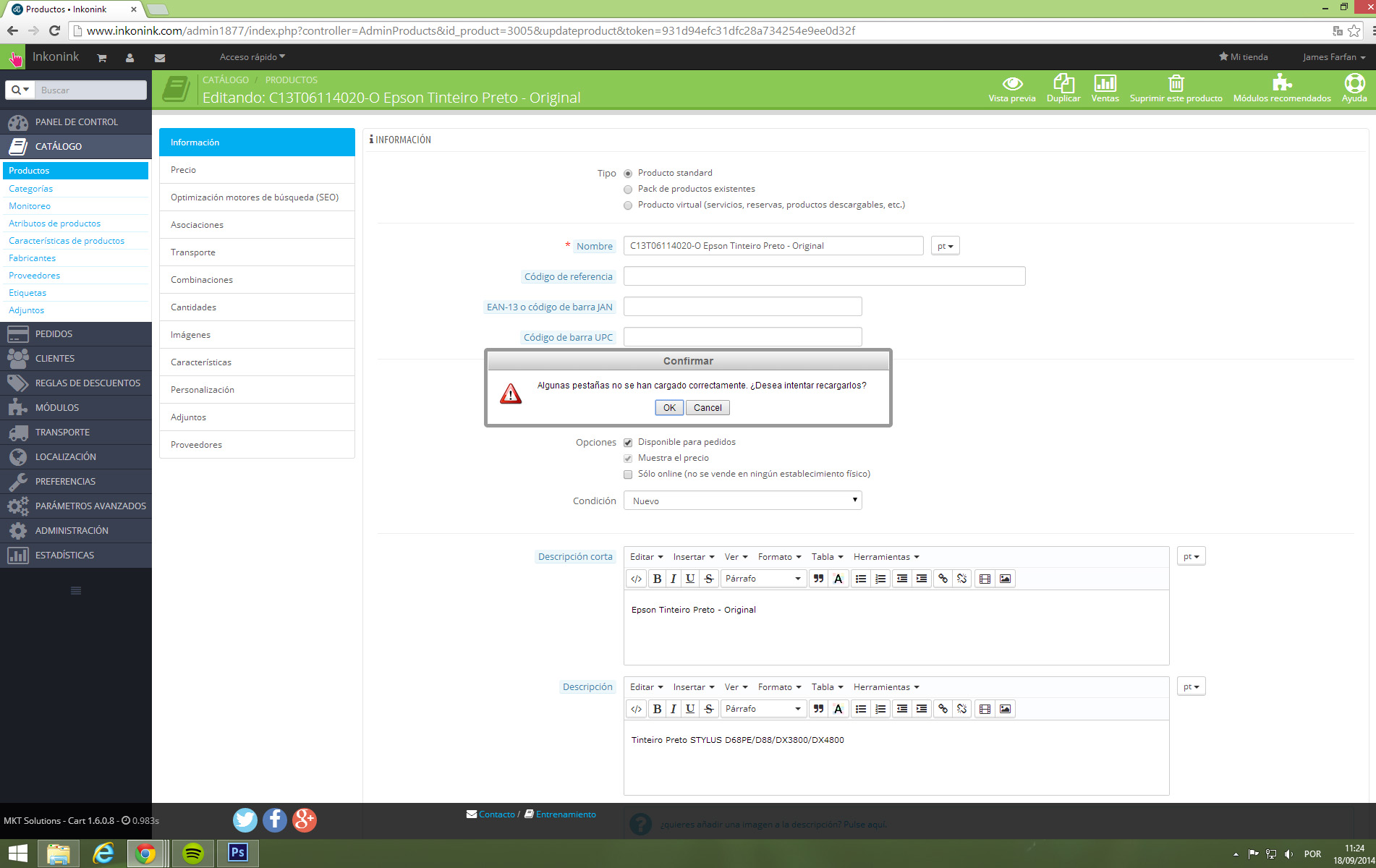Click the Contacto footer link
This screenshot has width=1376, height=868.
(x=497, y=814)
